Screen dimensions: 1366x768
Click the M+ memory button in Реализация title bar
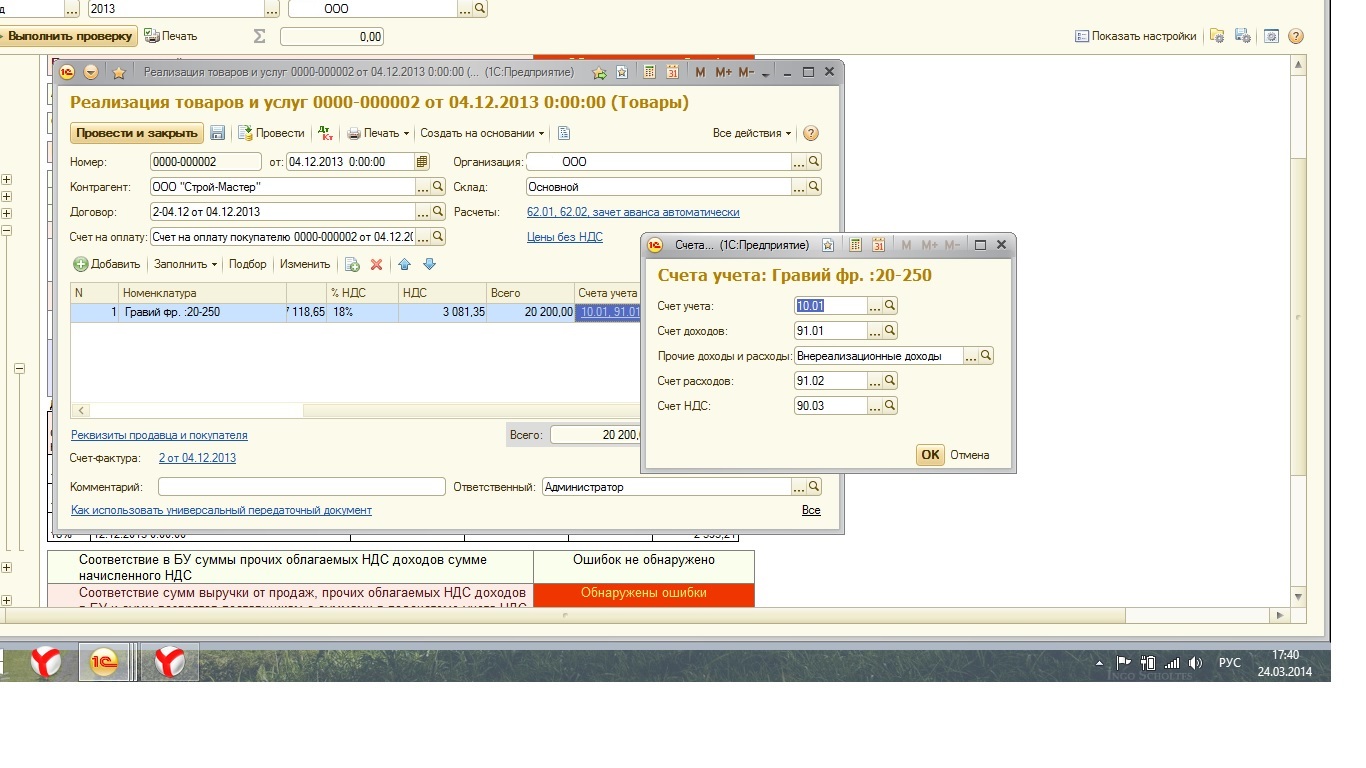pos(724,72)
